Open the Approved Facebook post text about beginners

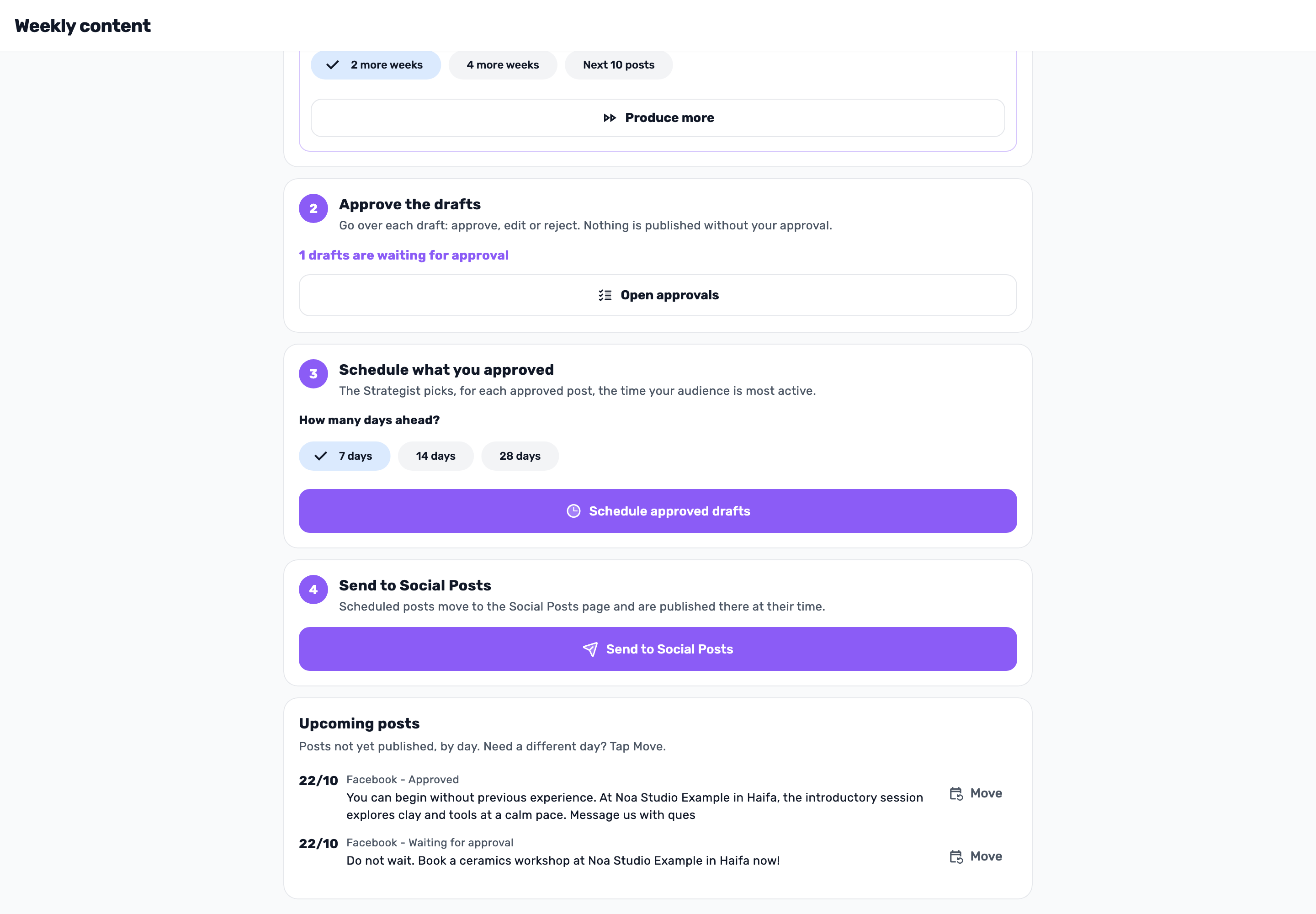point(635,806)
